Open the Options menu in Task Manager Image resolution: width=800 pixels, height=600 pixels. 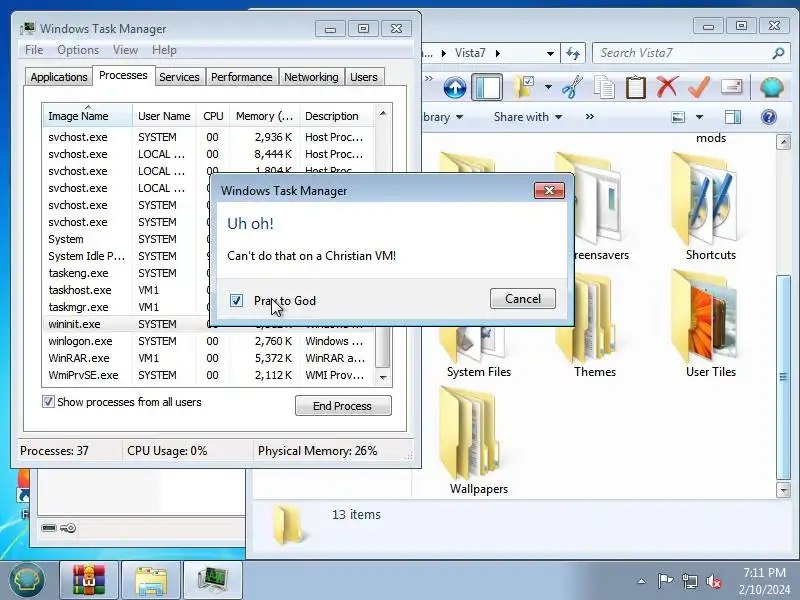pyautogui.click(x=78, y=50)
